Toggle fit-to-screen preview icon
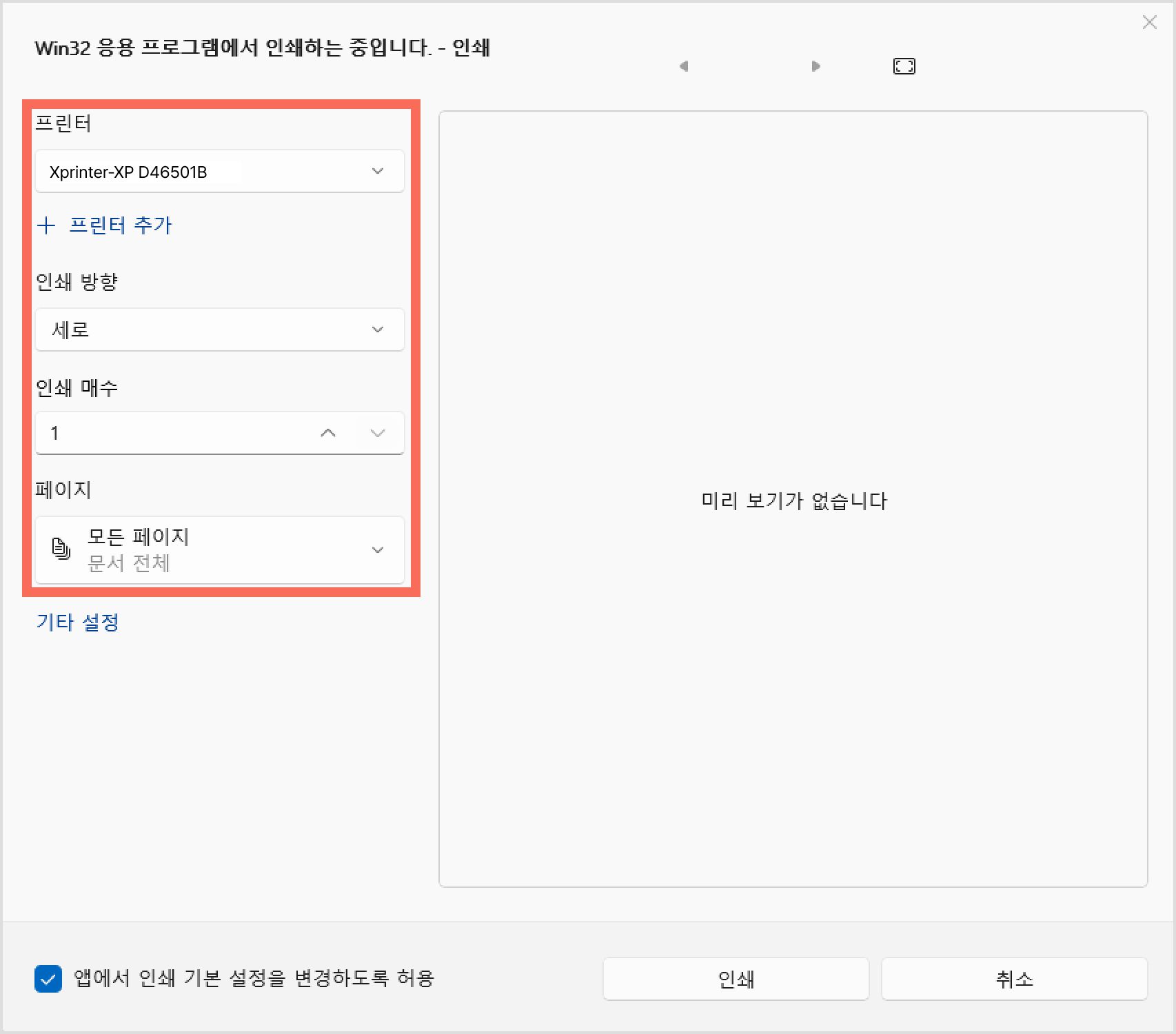 click(904, 66)
